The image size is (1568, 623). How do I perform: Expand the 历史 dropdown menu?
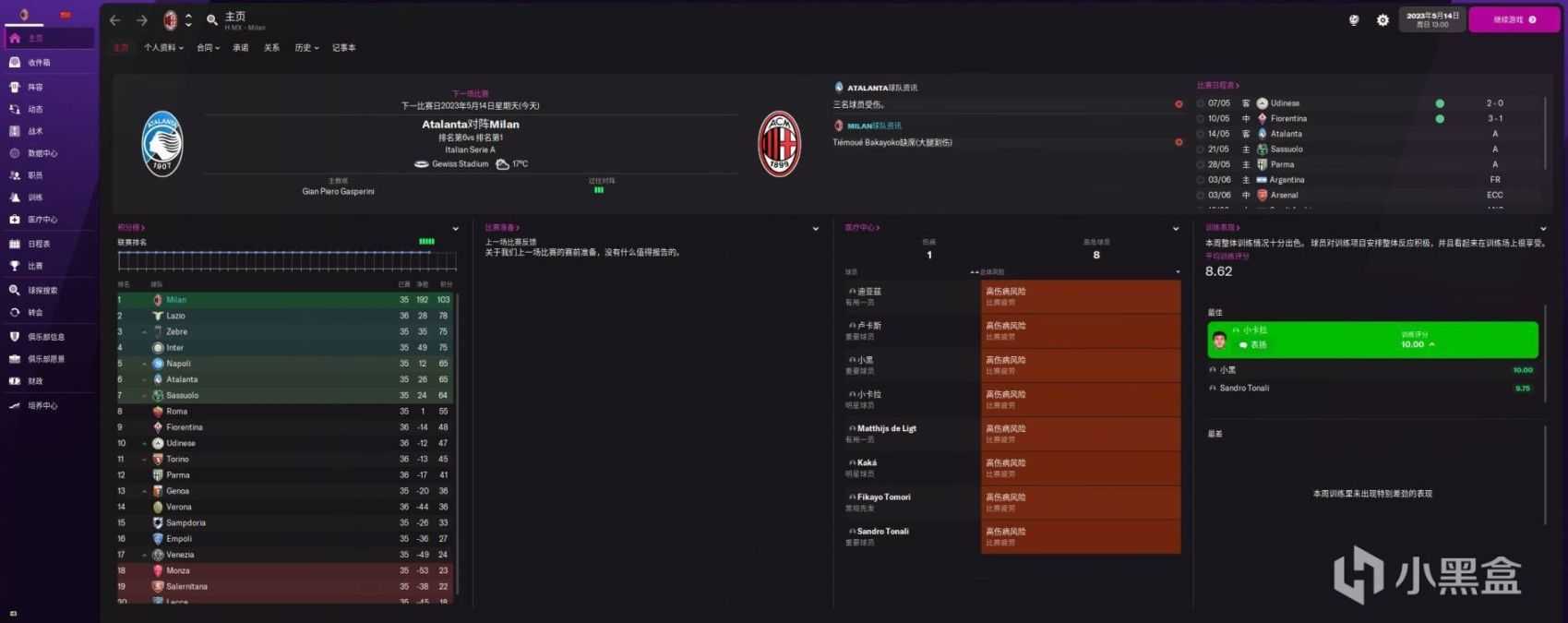pos(306,48)
